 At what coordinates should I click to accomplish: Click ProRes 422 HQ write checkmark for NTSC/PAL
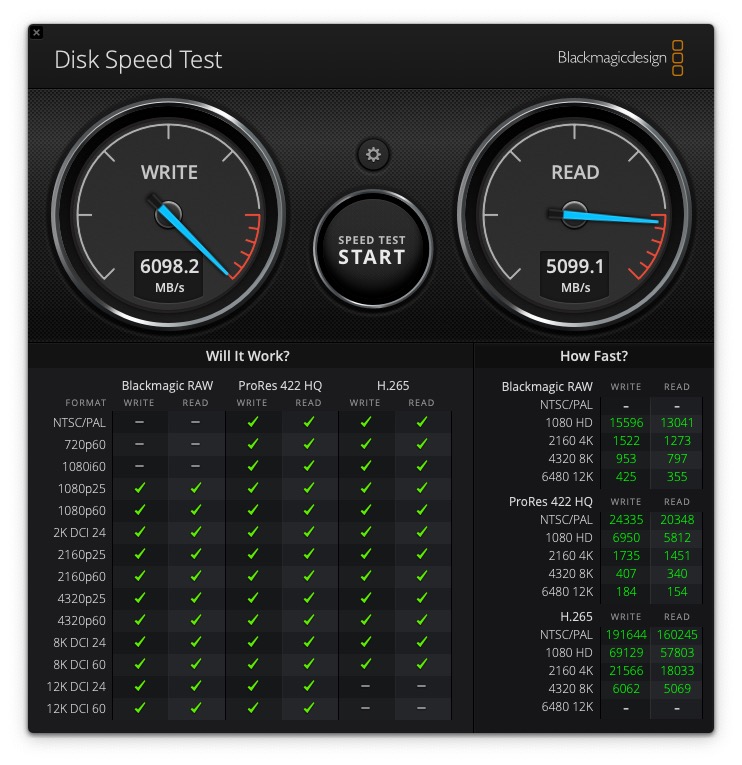tap(253, 422)
